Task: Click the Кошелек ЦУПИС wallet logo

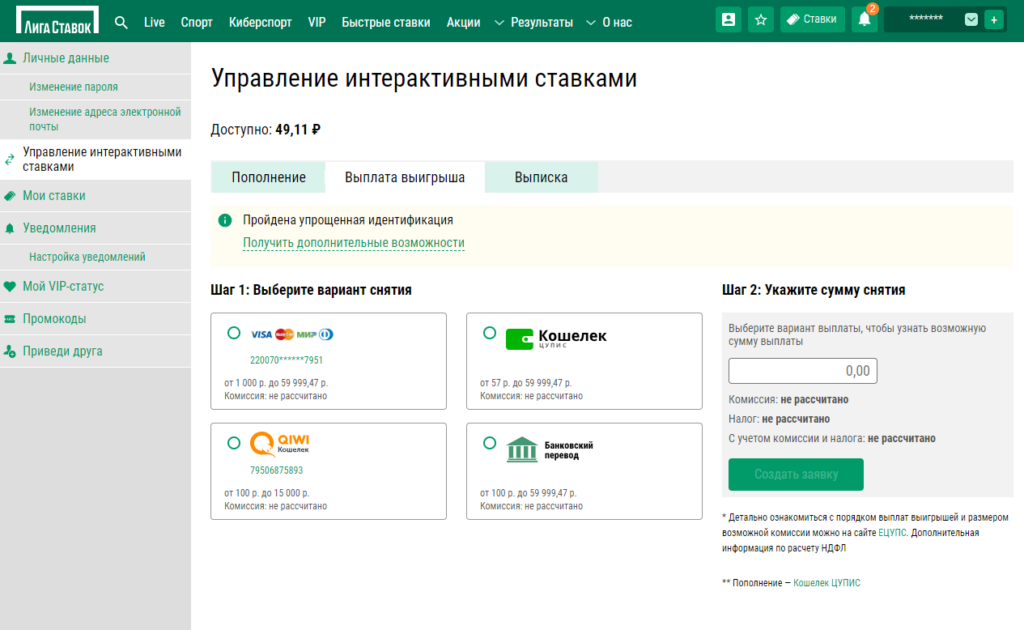Action: [x=556, y=338]
